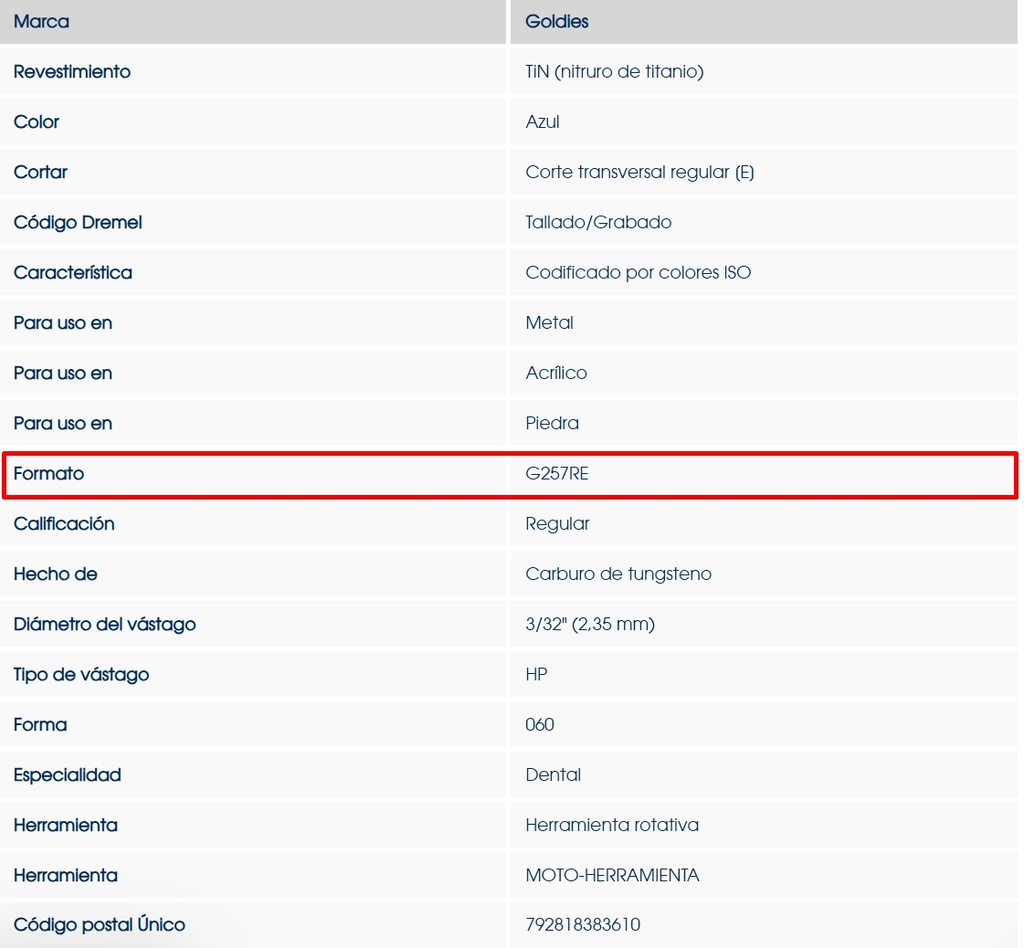Select the TiN (nitruro de titanio) value
The height and width of the screenshot is (948, 1024).
tap(614, 72)
